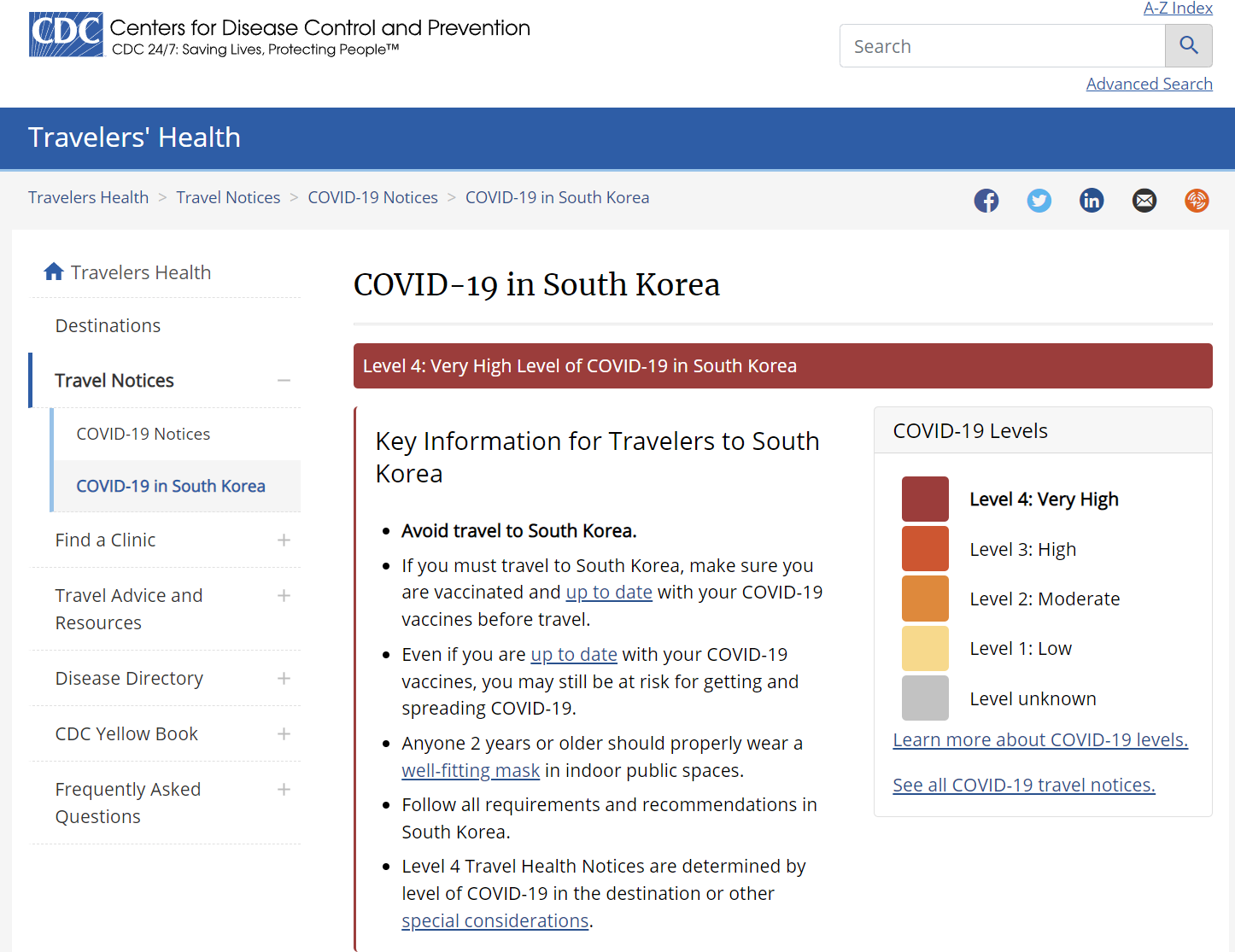Image resolution: width=1235 pixels, height=952 pixels.
Task: Click the Level 2 orange swatch
Action: 925,599
